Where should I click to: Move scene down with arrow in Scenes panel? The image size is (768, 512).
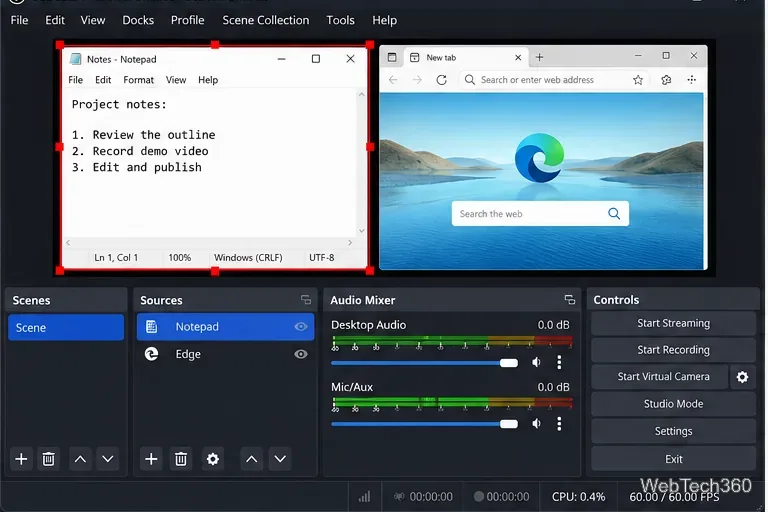click(108, 459)
